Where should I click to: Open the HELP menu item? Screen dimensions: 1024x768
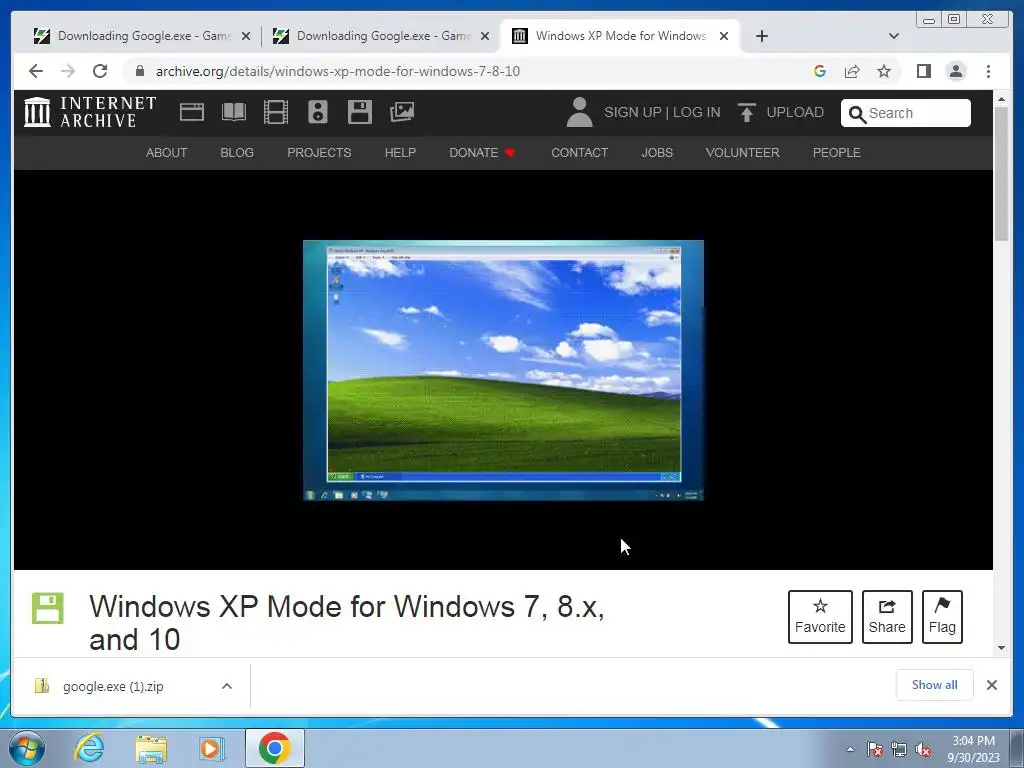point(400,153)
